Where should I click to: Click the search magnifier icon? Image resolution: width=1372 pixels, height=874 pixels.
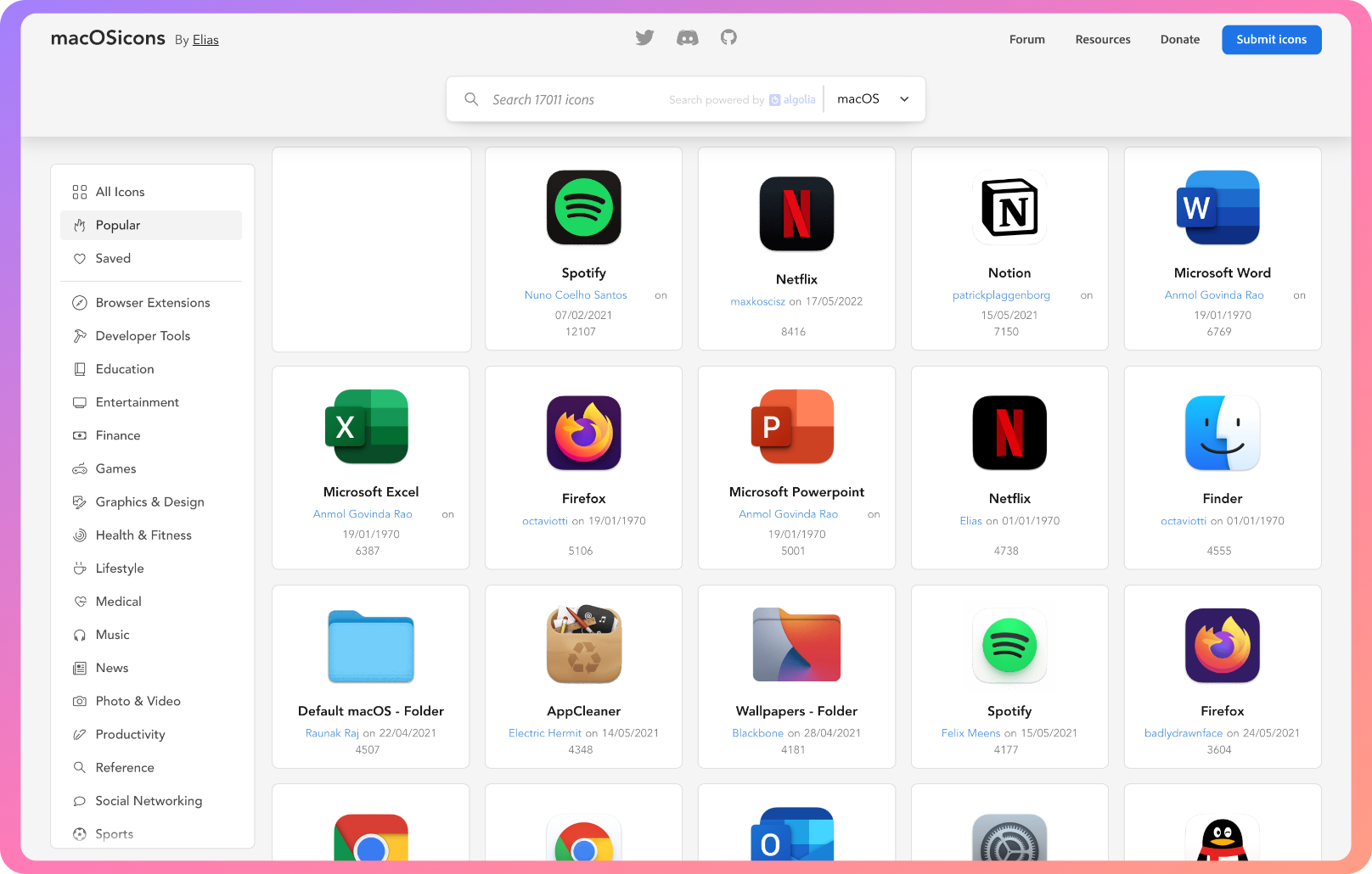[471, 99]
